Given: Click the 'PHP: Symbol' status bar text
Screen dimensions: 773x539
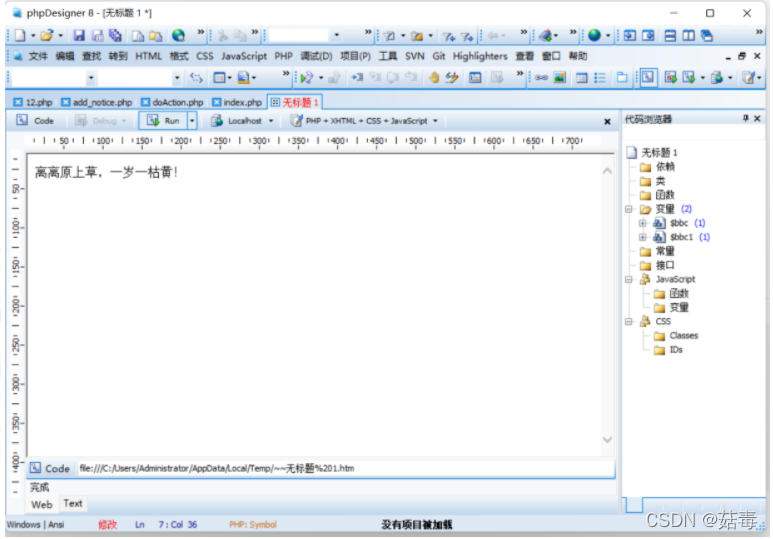Looking at the screenshot, I should [252, 524].
